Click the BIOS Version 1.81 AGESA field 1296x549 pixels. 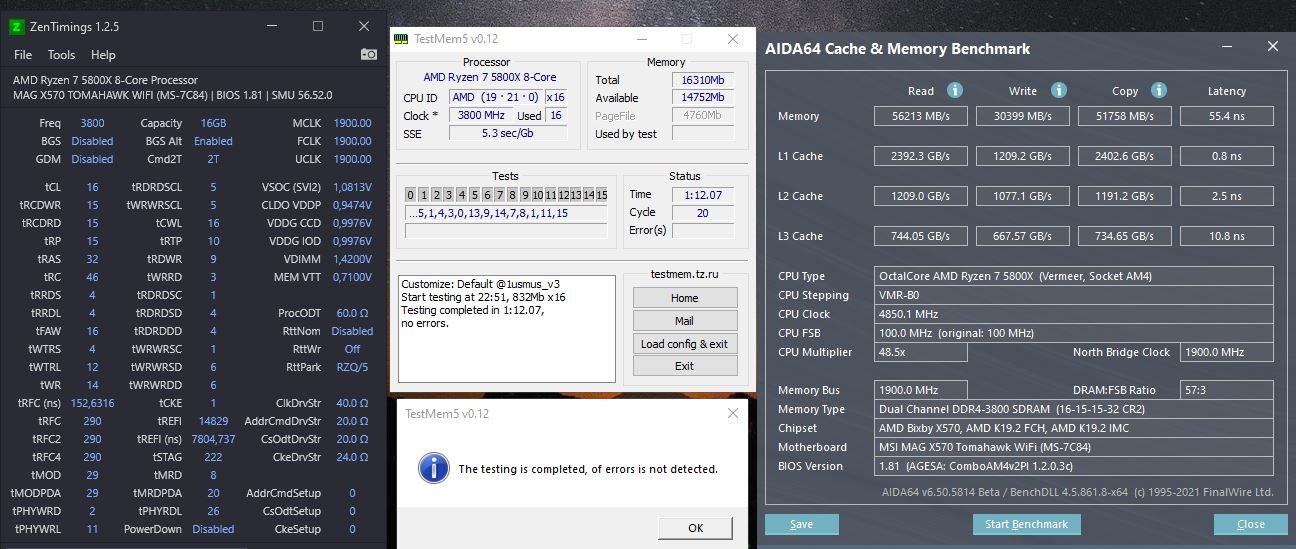pos(1074,466)
